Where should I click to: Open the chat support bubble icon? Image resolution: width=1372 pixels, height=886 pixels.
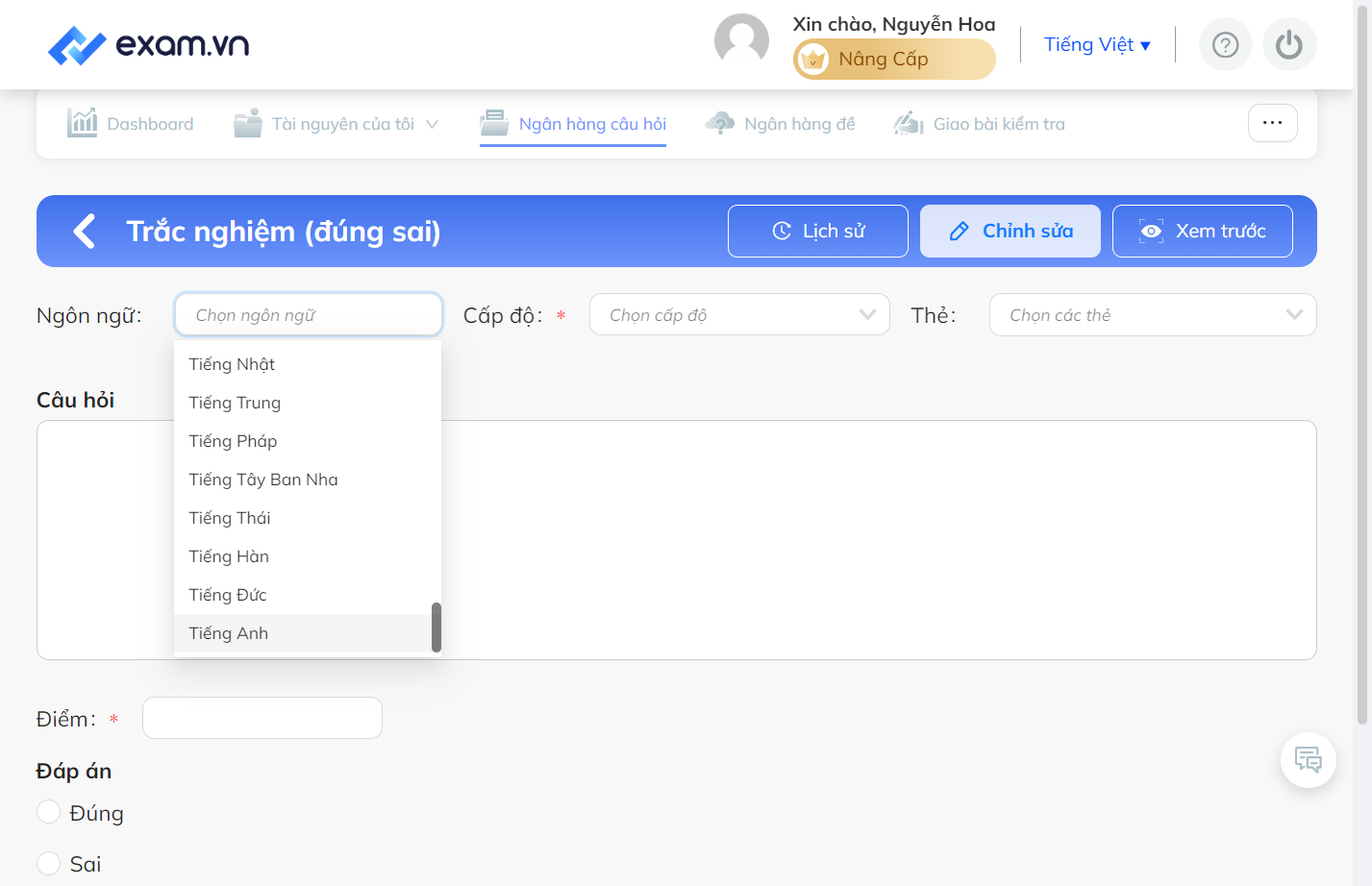[1309, 760]
